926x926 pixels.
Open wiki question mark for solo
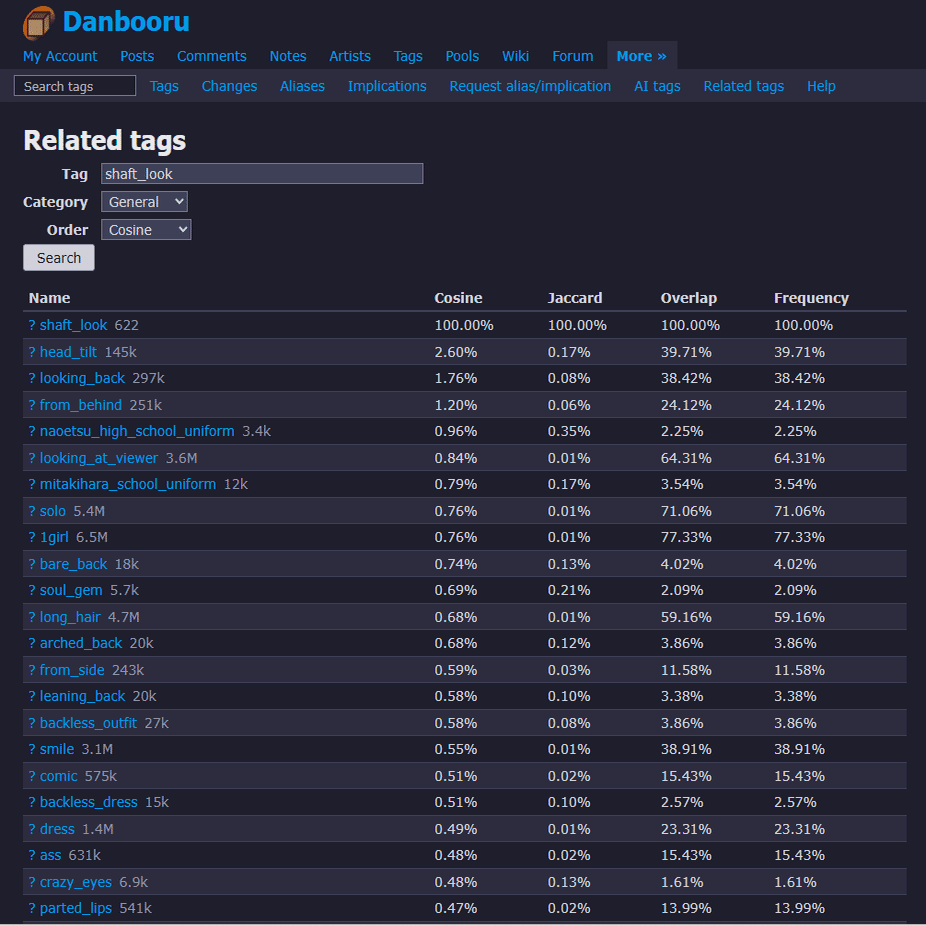pyautogui.click(x=32, y=511)
